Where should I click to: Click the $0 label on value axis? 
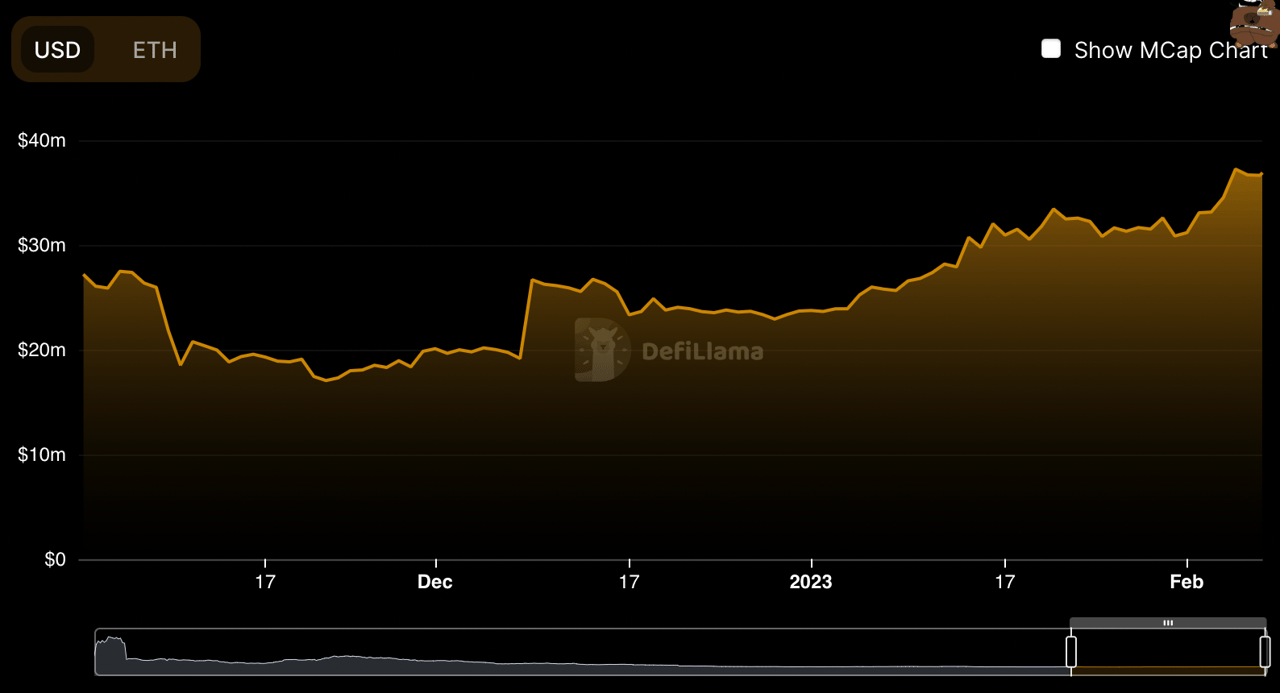(55, 560)
